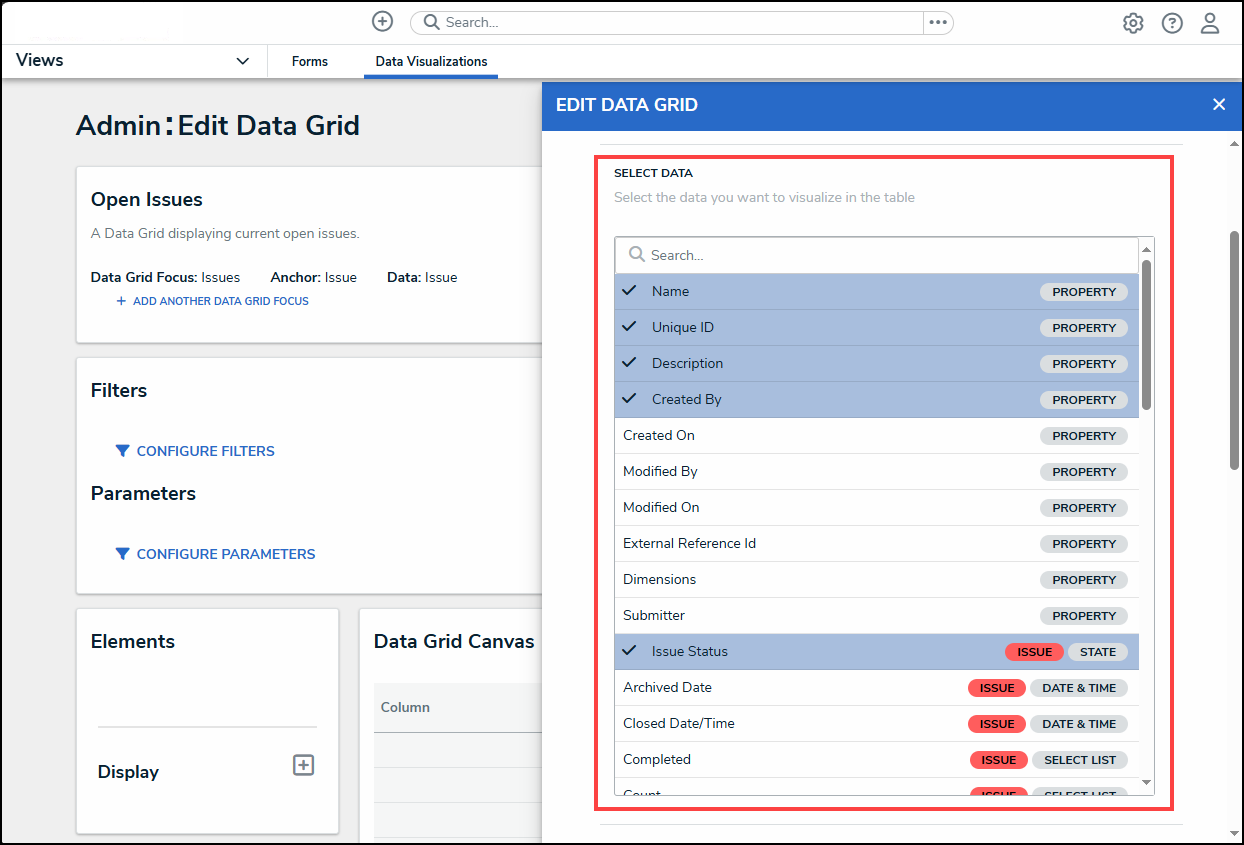The image size is (1244, 845).
Task: Open the search options ellipsis button
Action: coord(937,22)
